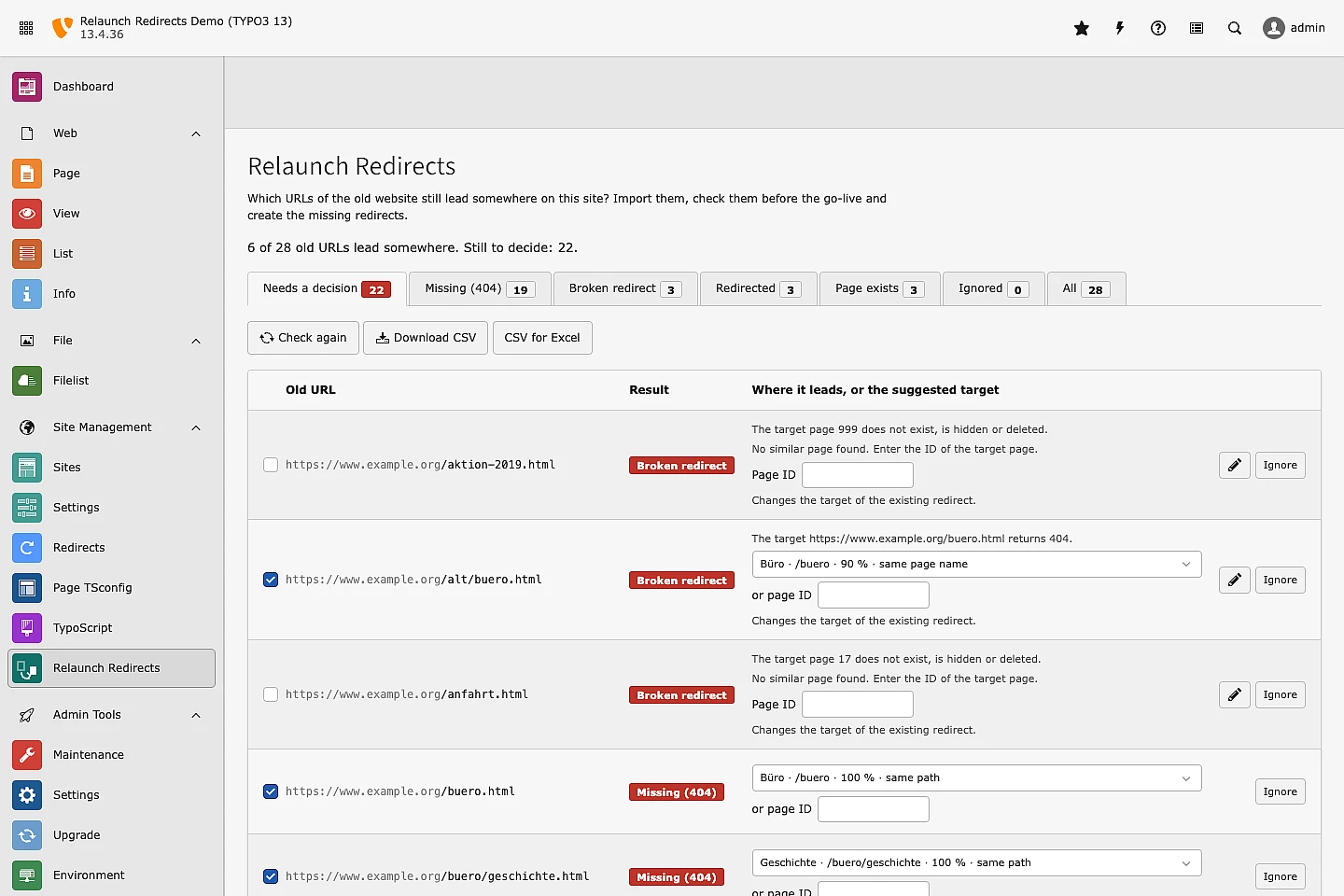Open the Page TSconfig module icon
The image size is (1344, 896).
click(x=27, y=588)
